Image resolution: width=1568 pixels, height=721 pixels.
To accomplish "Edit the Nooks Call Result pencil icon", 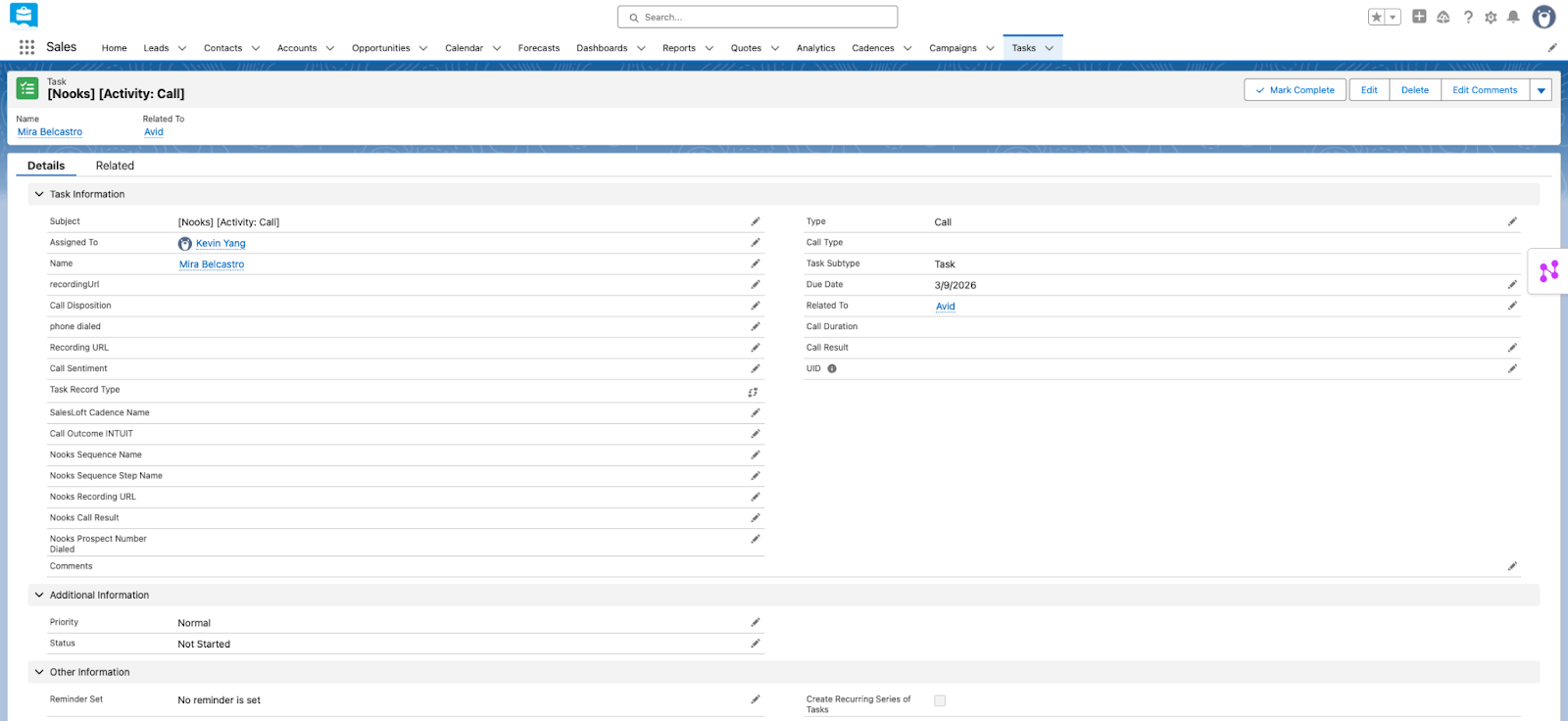I will (756, 517).
